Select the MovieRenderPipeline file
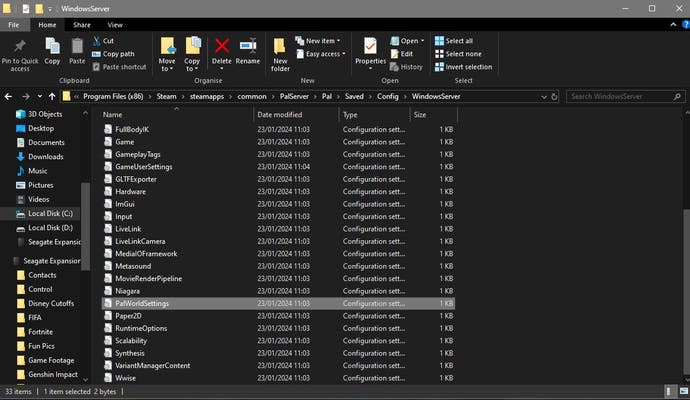 pyautogui.click(x=278, y=279)
